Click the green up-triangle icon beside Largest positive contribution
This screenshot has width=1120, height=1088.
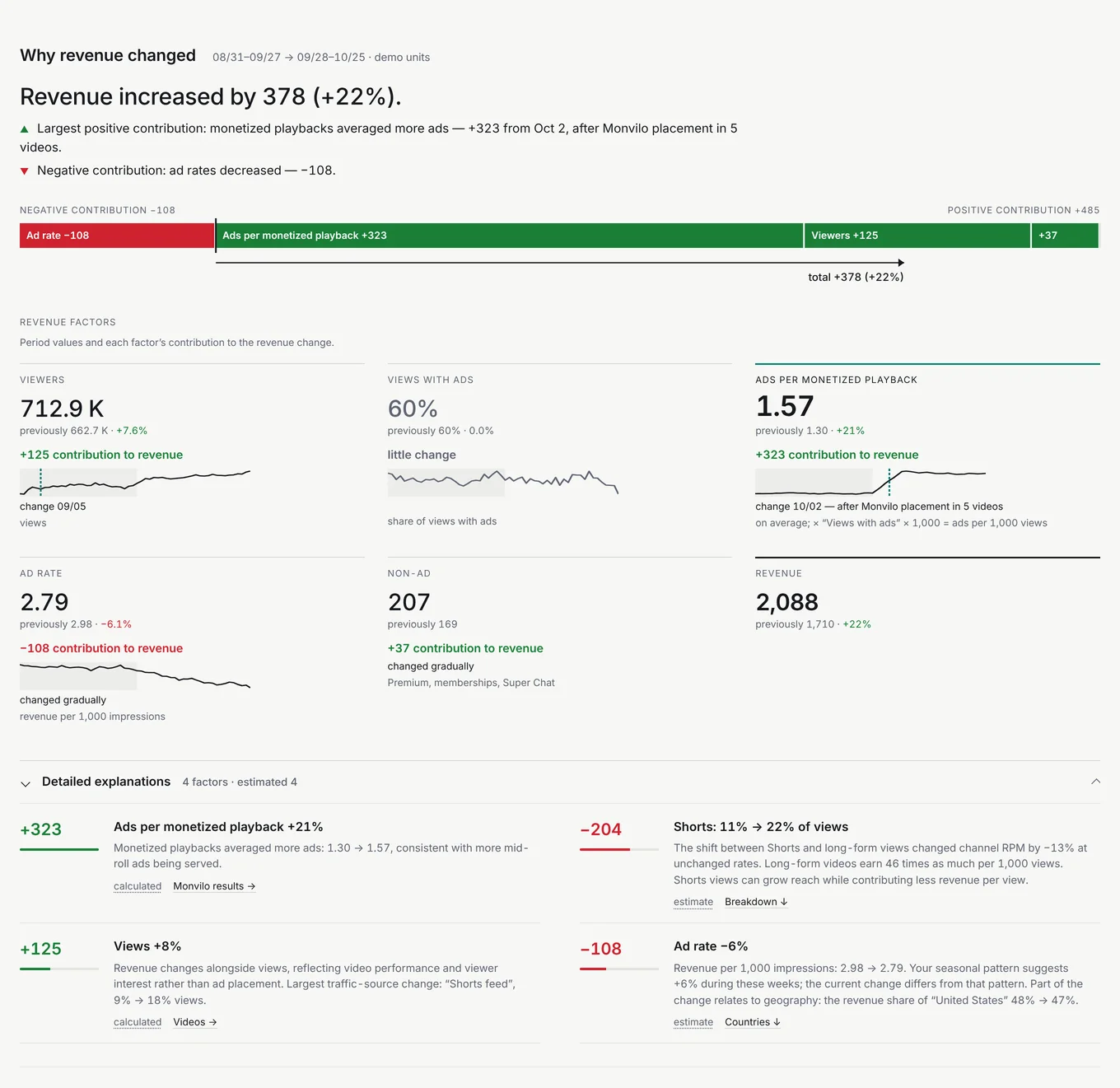point(25,129)
